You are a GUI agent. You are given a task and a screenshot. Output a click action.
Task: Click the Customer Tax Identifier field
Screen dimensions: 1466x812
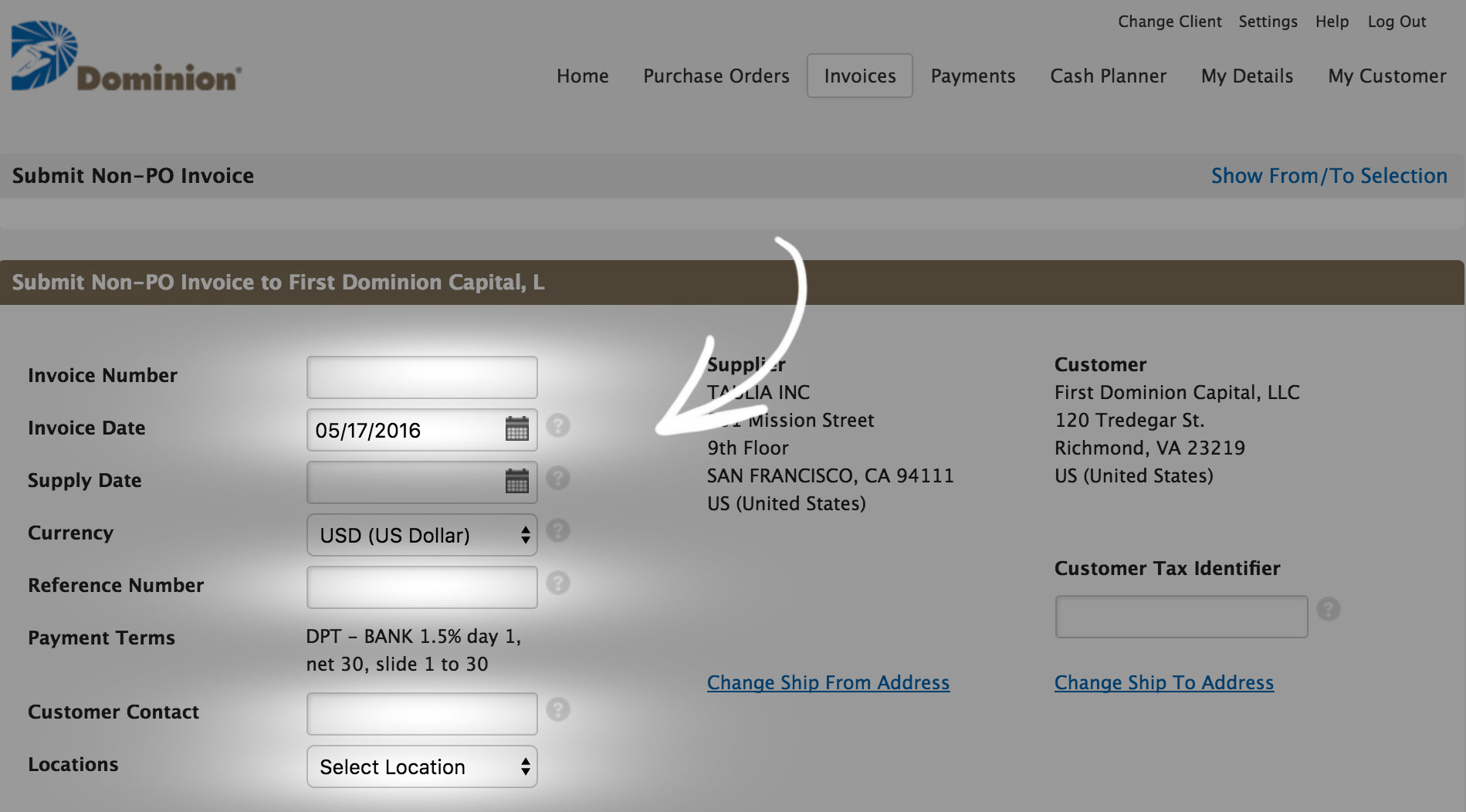tap(1181, 617)
